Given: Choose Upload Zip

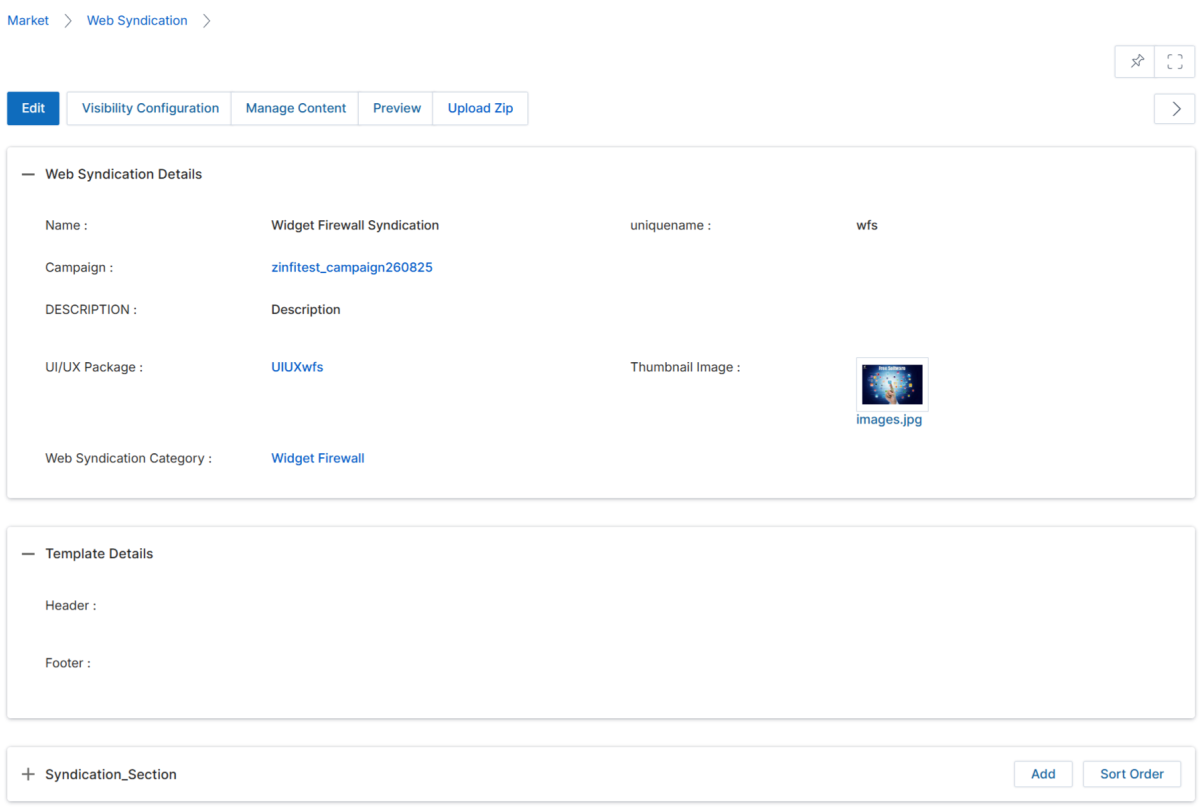Looking at the screenshot, I should [x=480, y=108].
